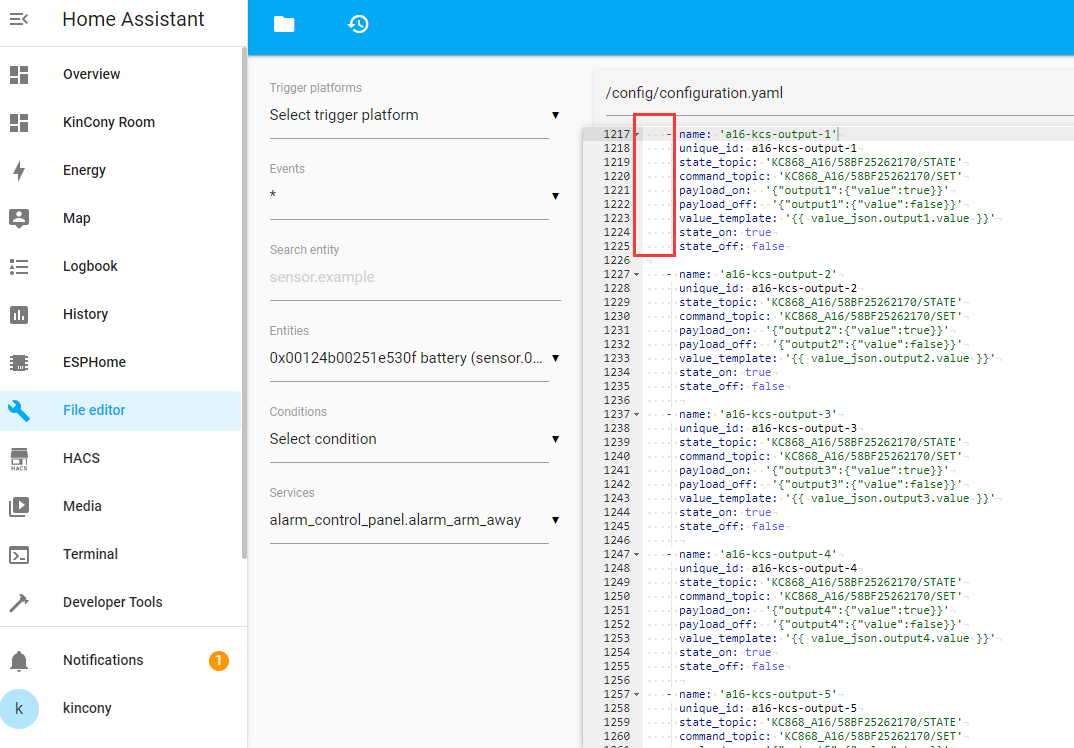Screen dimensions: 1074x748
Task: Click the HACS store icon
Action: coord(19,458)
